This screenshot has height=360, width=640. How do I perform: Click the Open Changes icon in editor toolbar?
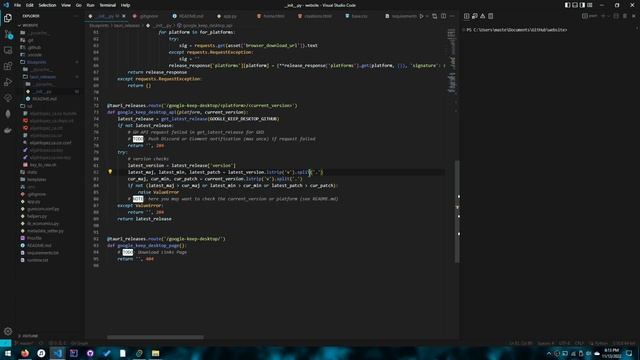[434, 16]
